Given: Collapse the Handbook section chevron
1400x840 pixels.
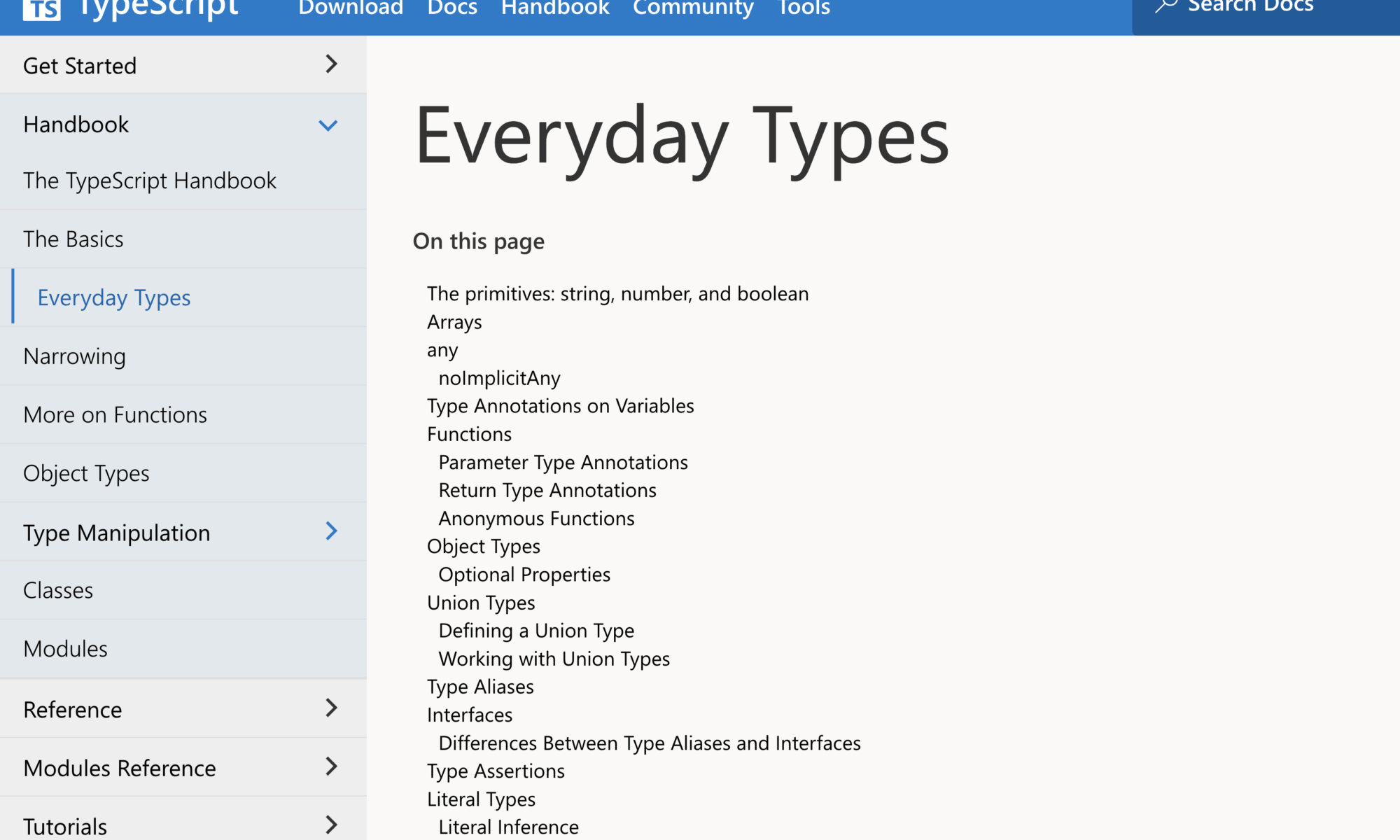Looking at the screenshot, I should (328, 125).
